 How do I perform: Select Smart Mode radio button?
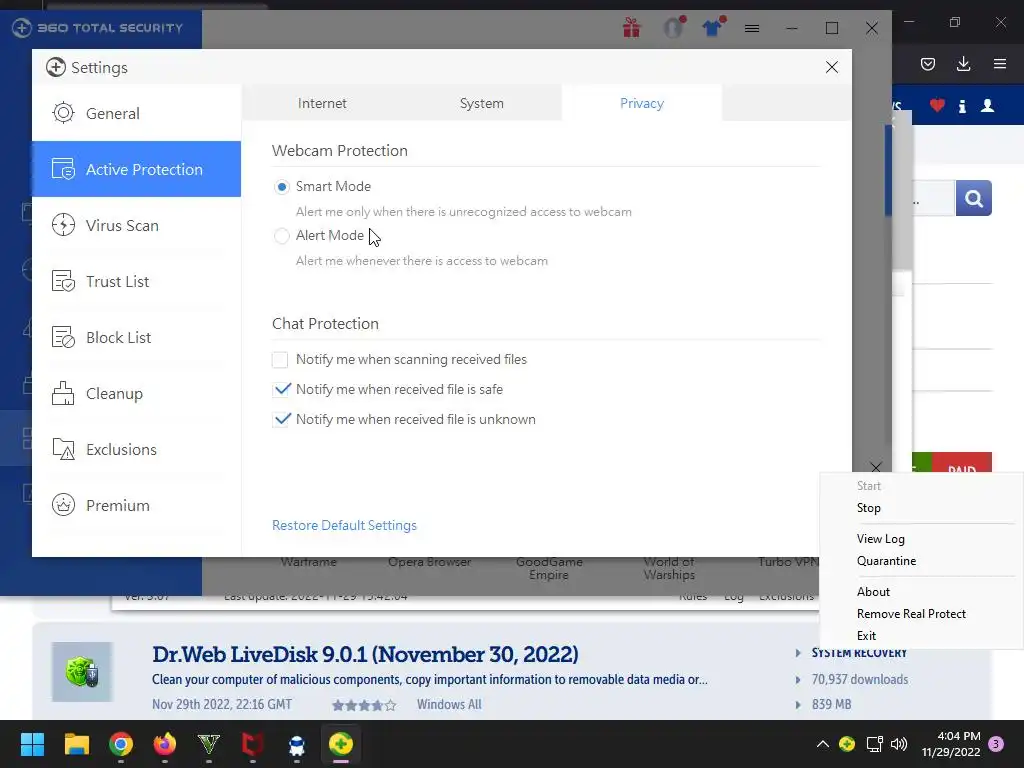pos(281,187)
